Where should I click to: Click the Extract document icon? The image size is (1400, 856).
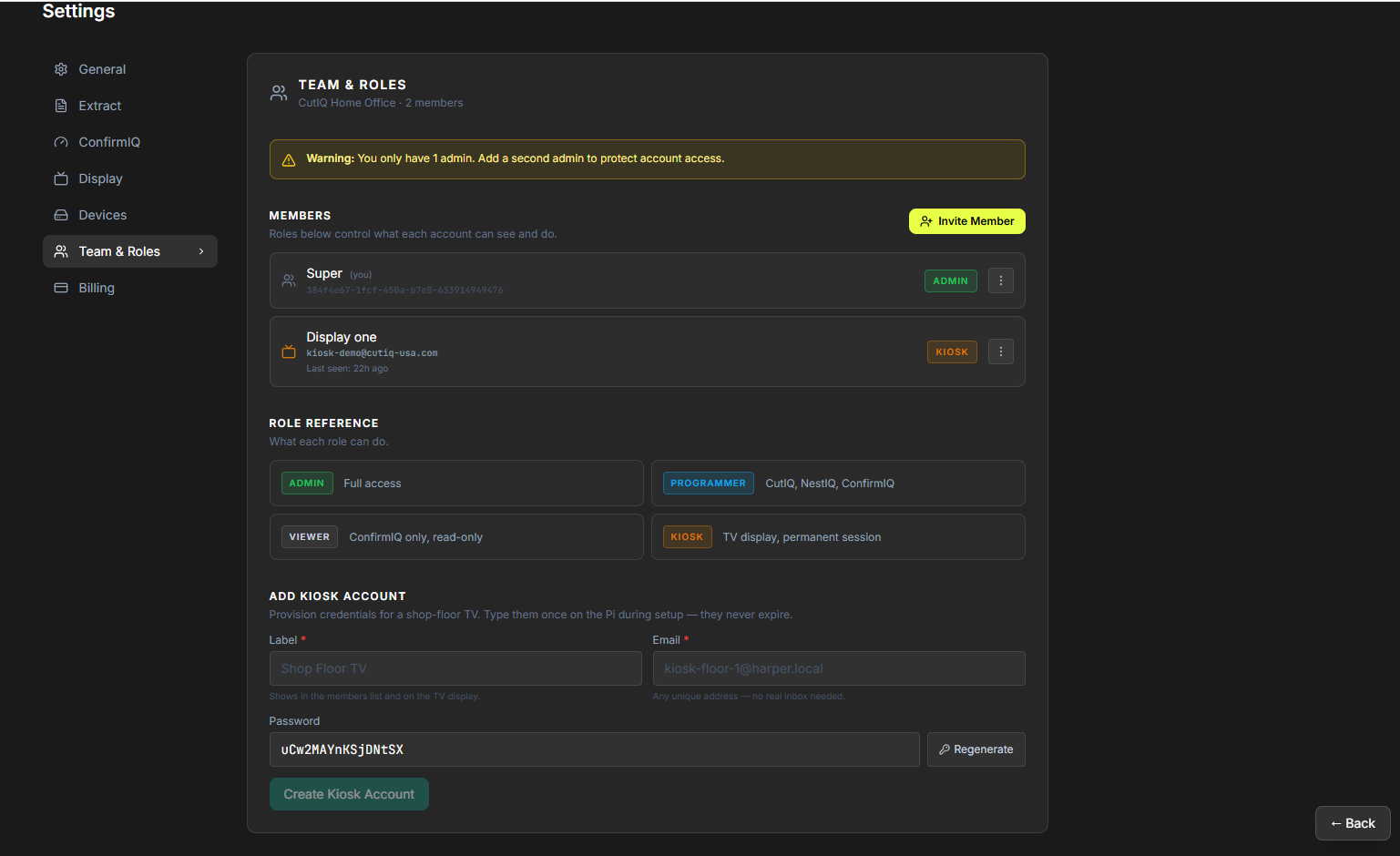[x=61, y=106]
